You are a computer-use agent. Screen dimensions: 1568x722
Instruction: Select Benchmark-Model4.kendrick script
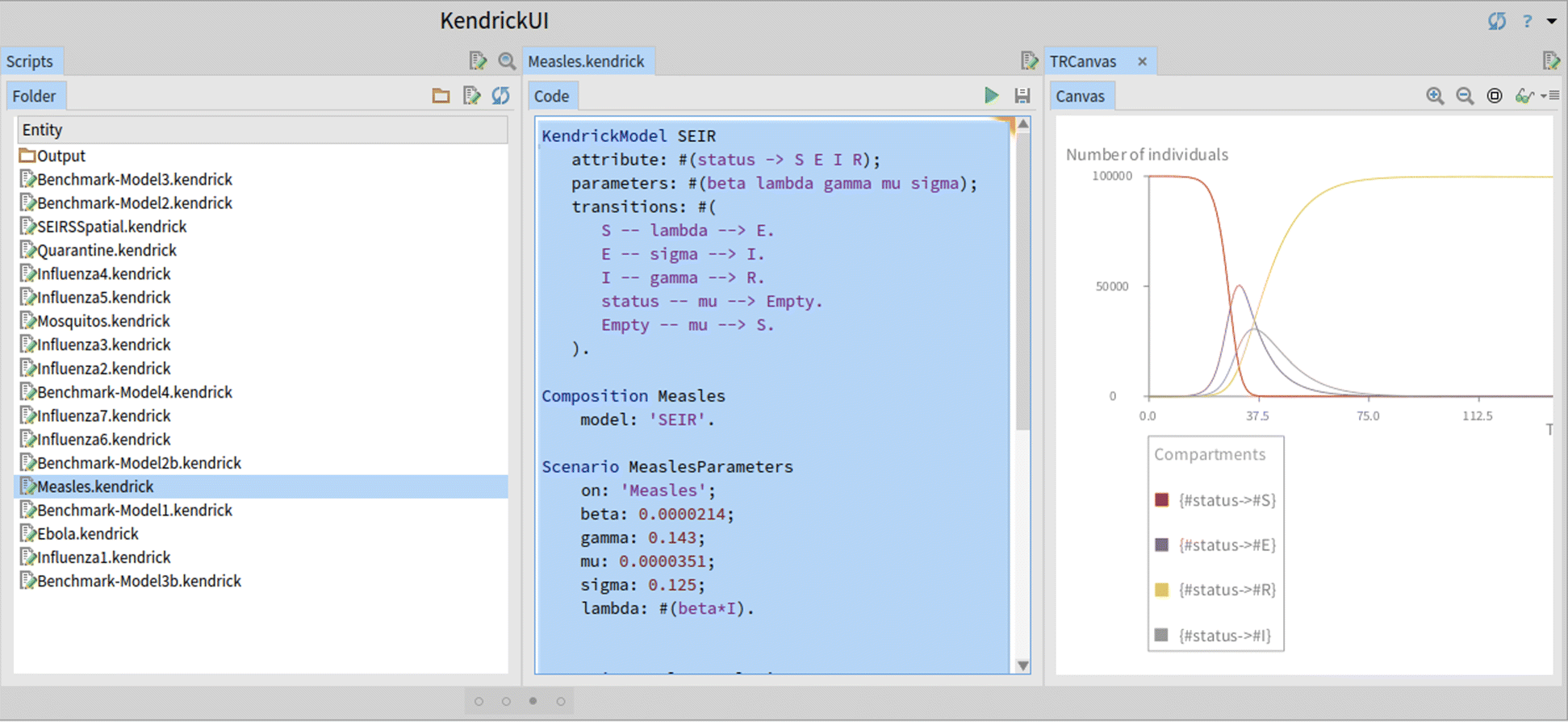[x=127, y=392]
